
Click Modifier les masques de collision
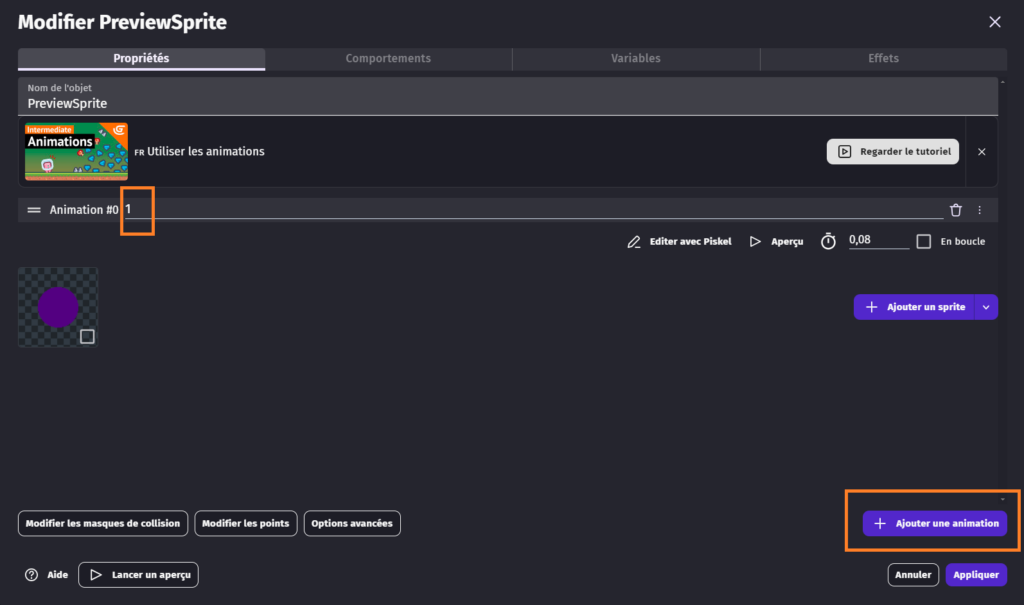[x=103, y=523]
